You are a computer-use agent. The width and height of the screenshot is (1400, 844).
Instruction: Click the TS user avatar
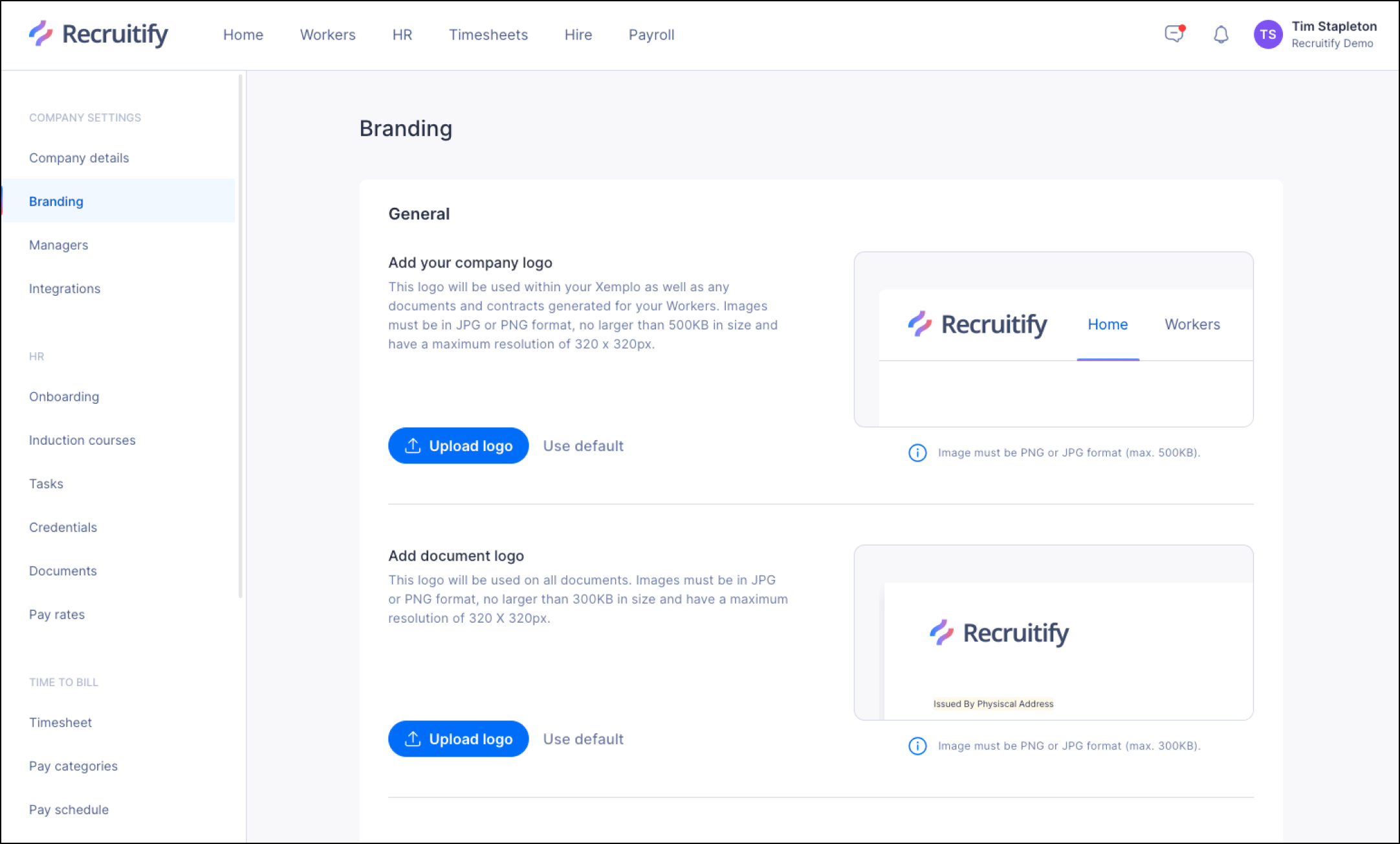click(x=1268, y=34)
